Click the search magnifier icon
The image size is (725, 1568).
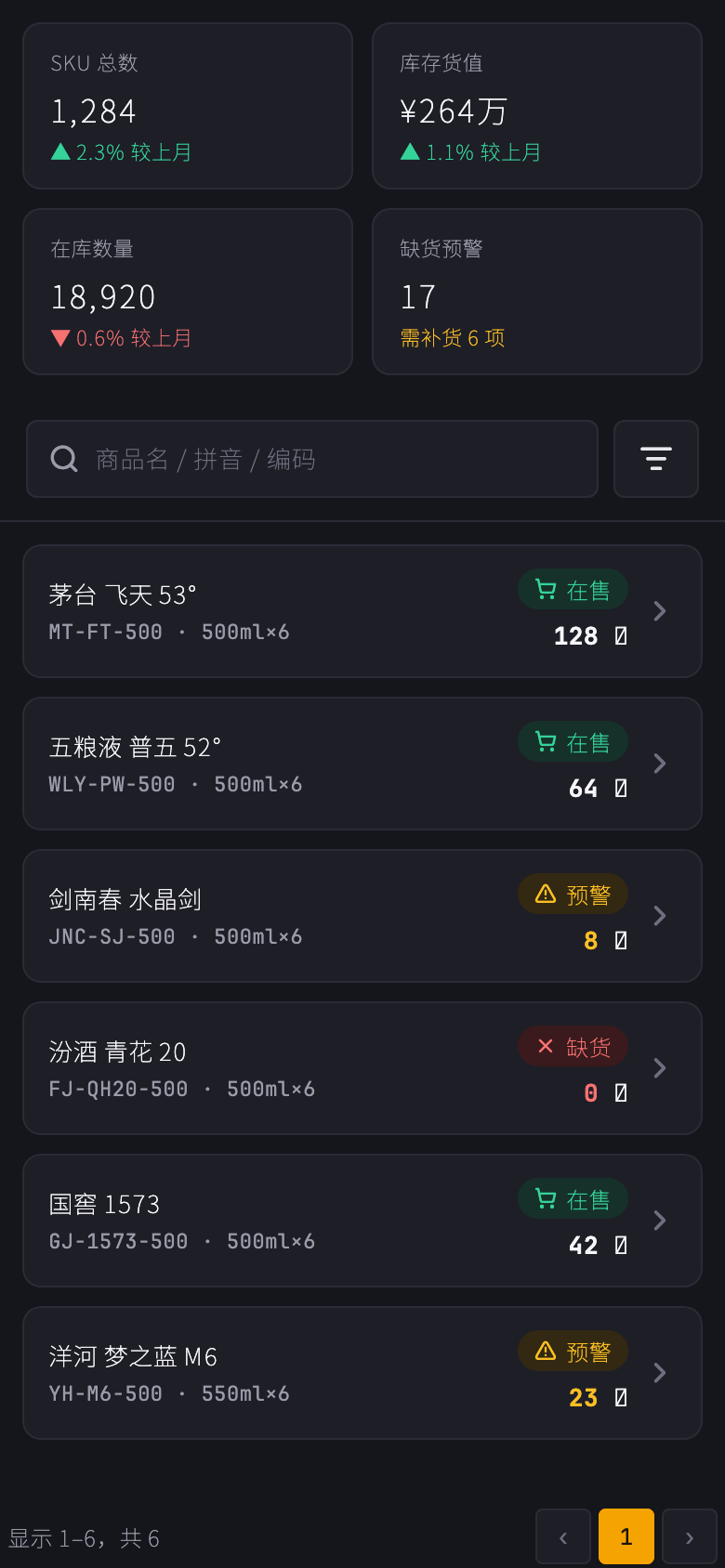click(x=64, y=459)
